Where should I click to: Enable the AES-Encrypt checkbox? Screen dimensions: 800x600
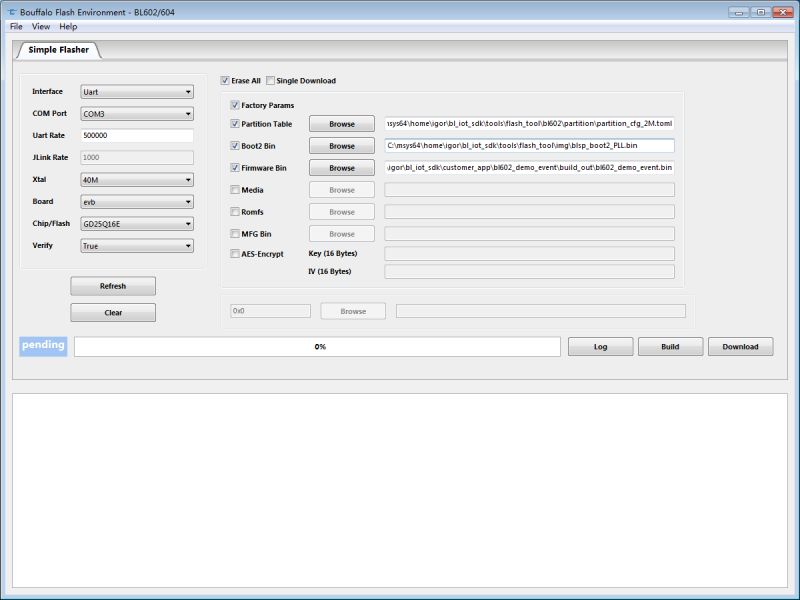(x=235, y=254)
